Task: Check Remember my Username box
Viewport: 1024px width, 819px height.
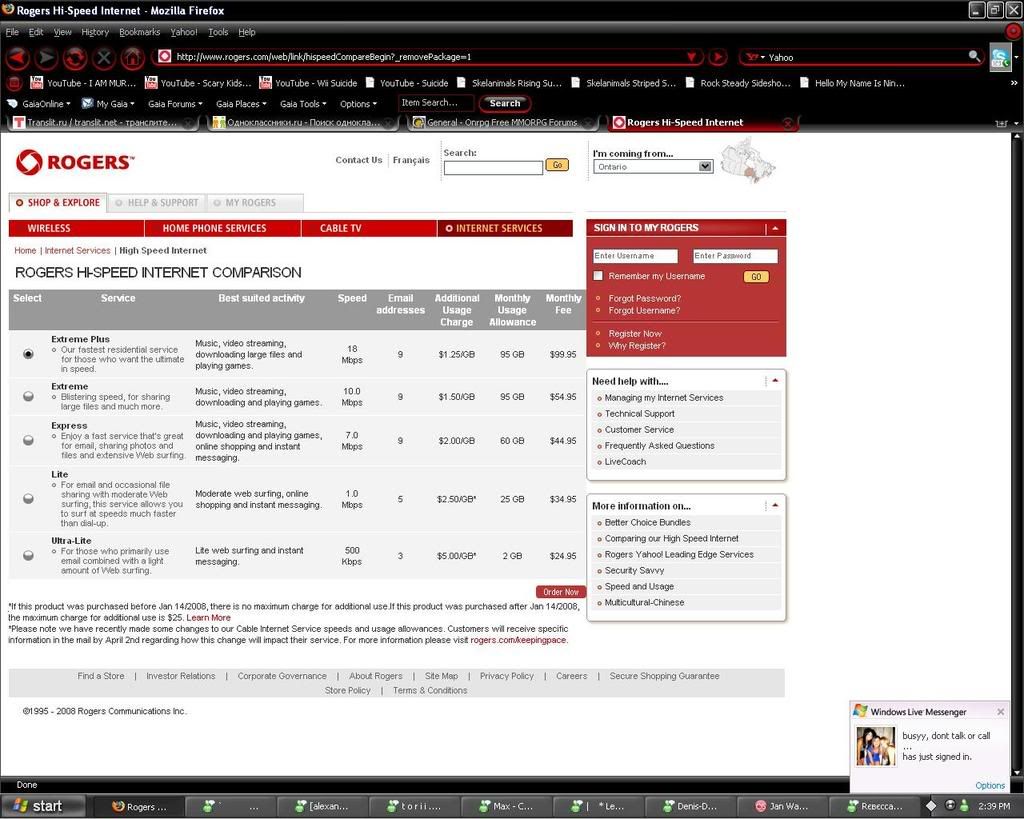Action: pyautogui.click(x=598, y=276)
